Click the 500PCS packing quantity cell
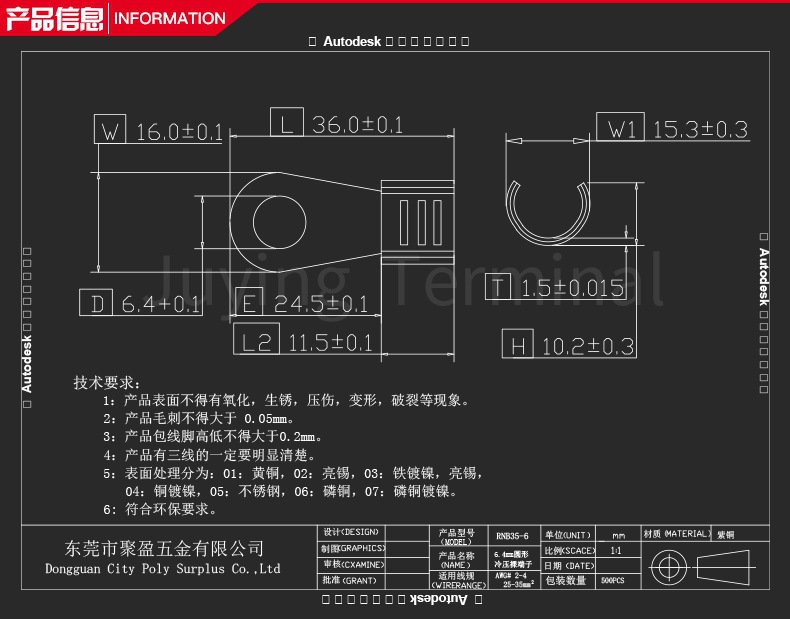 coord(612,580)
